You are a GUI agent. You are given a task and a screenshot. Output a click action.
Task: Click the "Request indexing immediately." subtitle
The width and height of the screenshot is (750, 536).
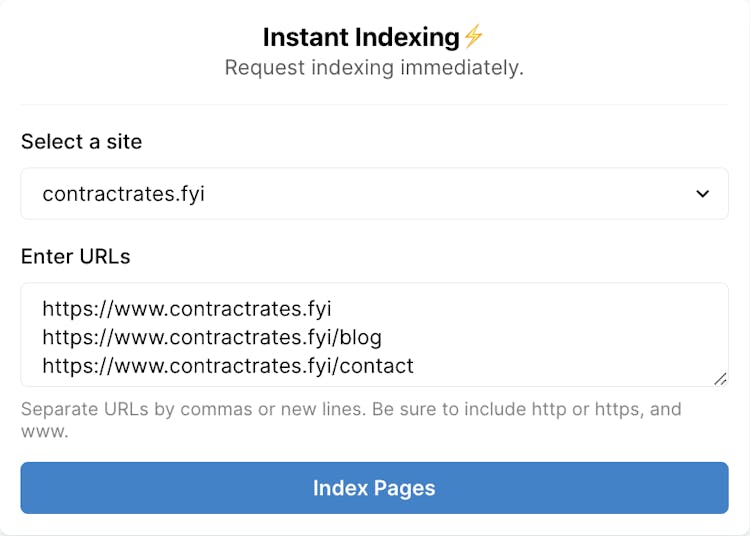click(x=374, y=68)
